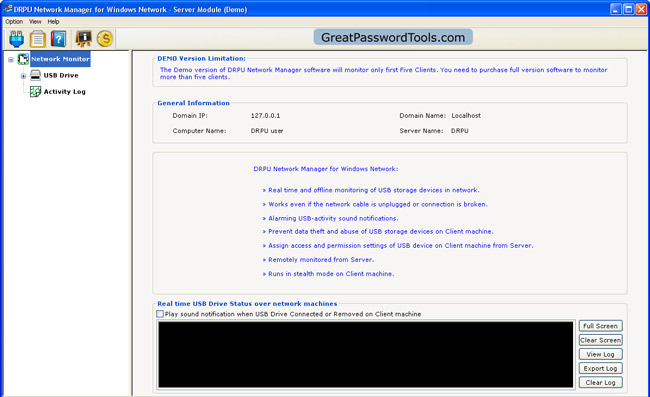Click the gold dollar coin purchase icon
The image size is (650, 397).
[x=105, y=39]
